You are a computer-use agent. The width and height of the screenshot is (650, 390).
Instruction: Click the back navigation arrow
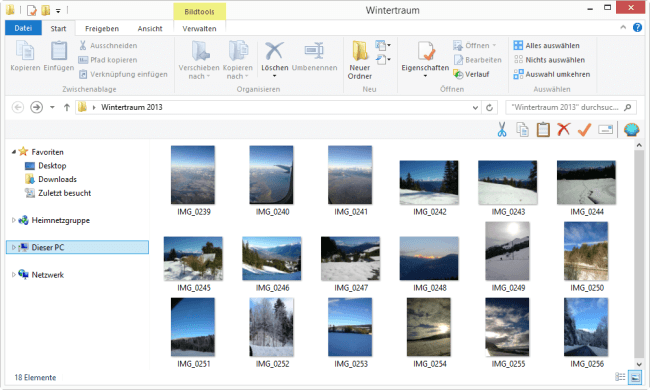tap(18, 107)
